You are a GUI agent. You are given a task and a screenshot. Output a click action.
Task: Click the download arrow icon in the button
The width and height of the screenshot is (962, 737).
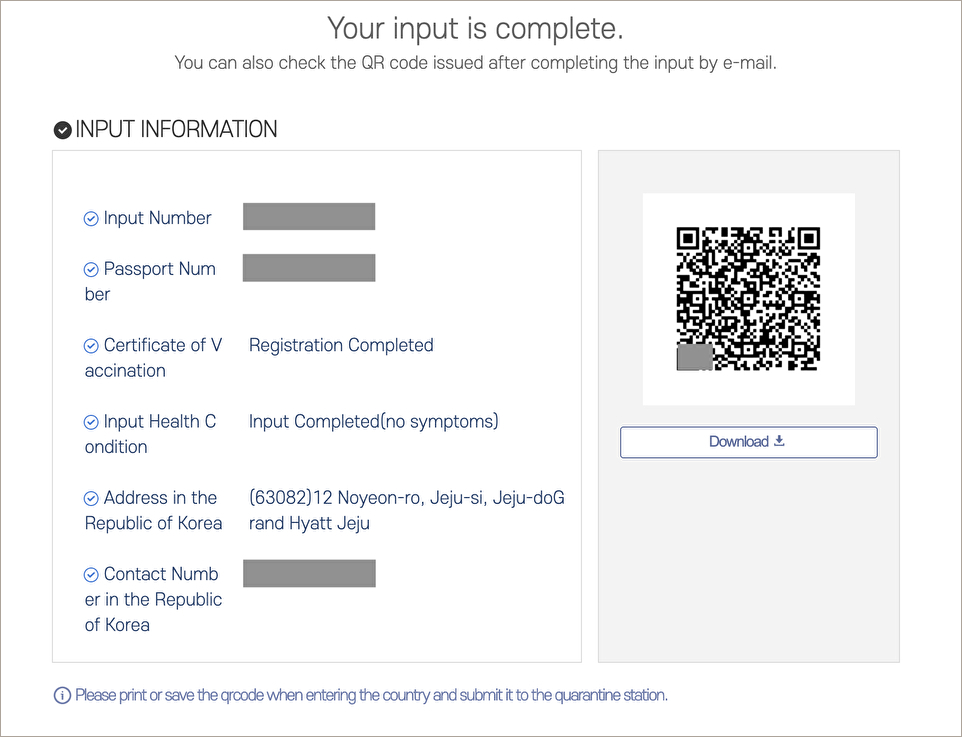coord(779,441)
